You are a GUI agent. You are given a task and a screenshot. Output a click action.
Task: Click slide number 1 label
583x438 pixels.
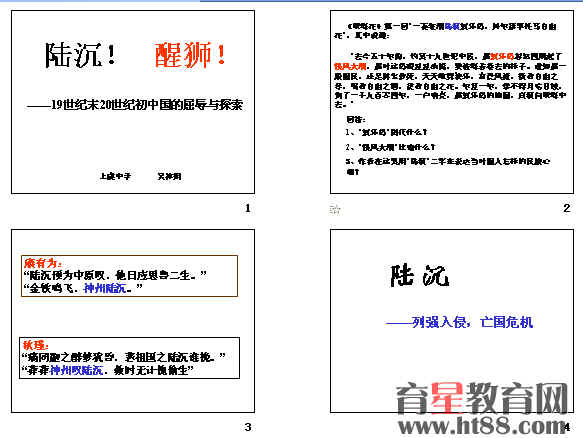tap(248, 208)
